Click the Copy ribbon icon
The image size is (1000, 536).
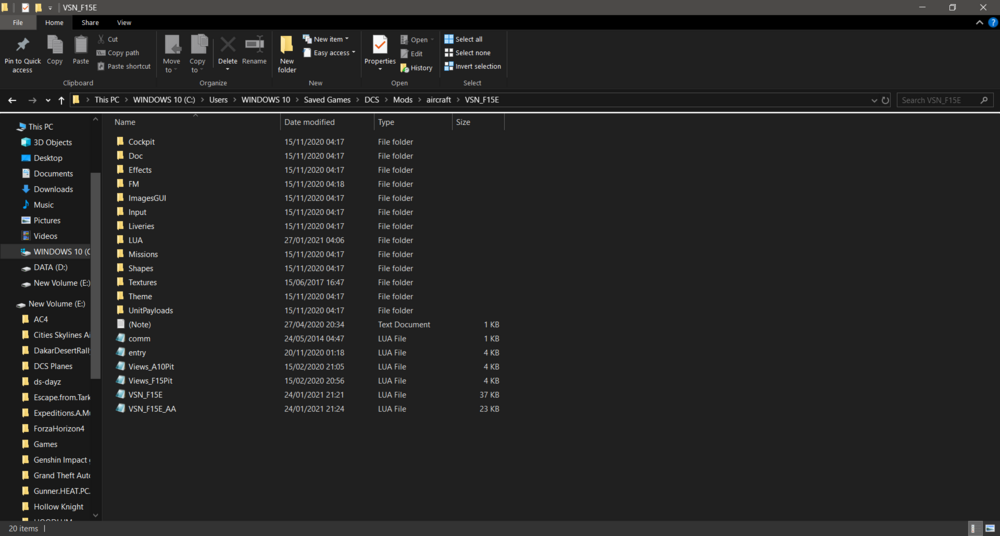point(55,50)
